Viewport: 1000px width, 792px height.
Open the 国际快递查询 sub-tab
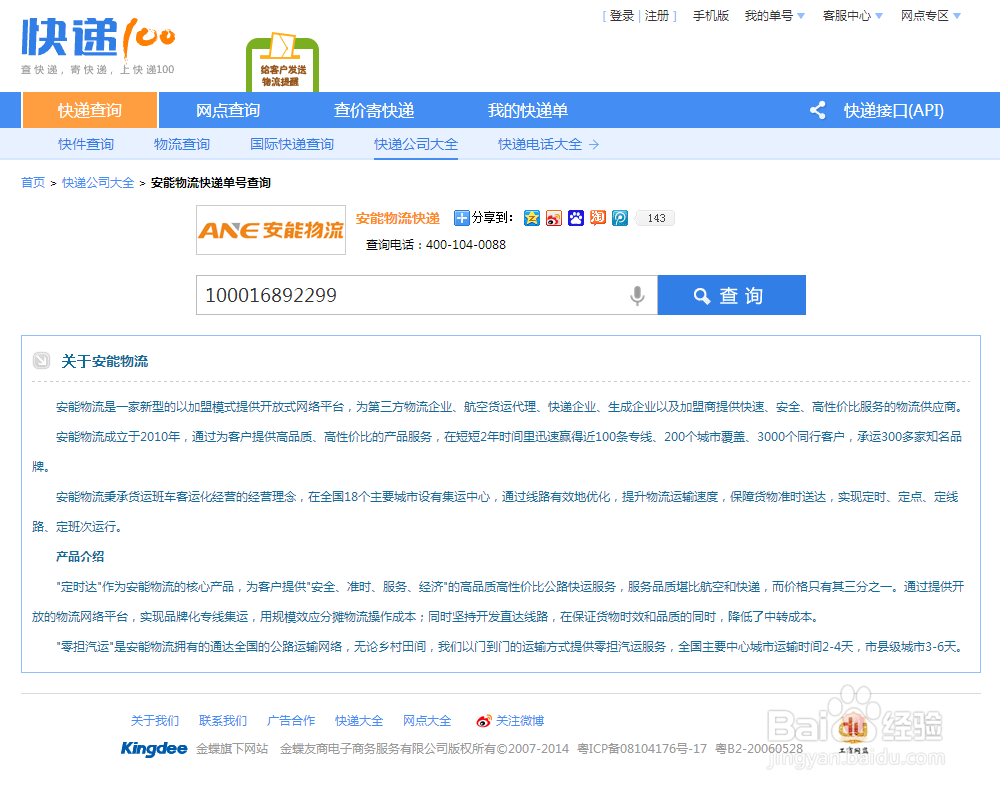291,145
